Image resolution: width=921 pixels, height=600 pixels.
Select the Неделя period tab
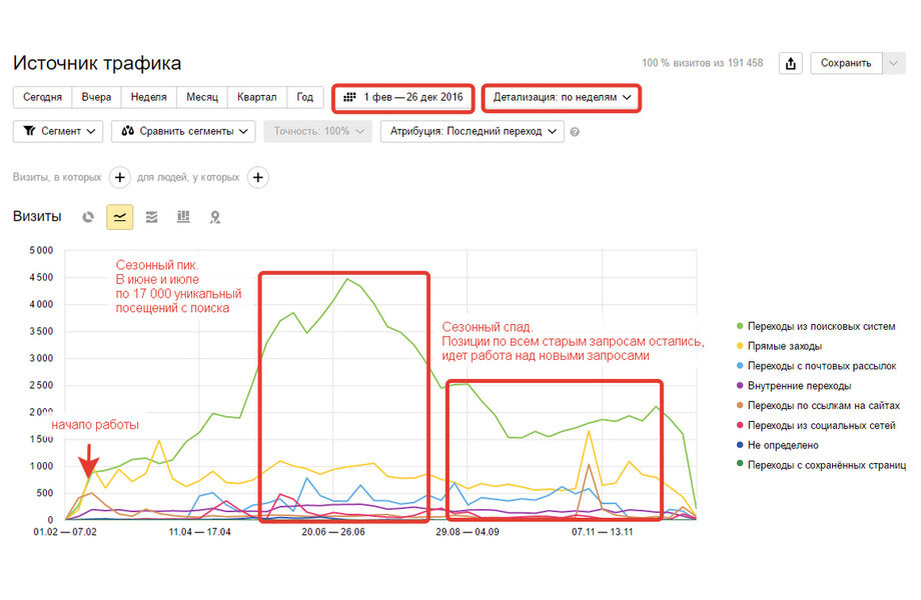(149, 98)
